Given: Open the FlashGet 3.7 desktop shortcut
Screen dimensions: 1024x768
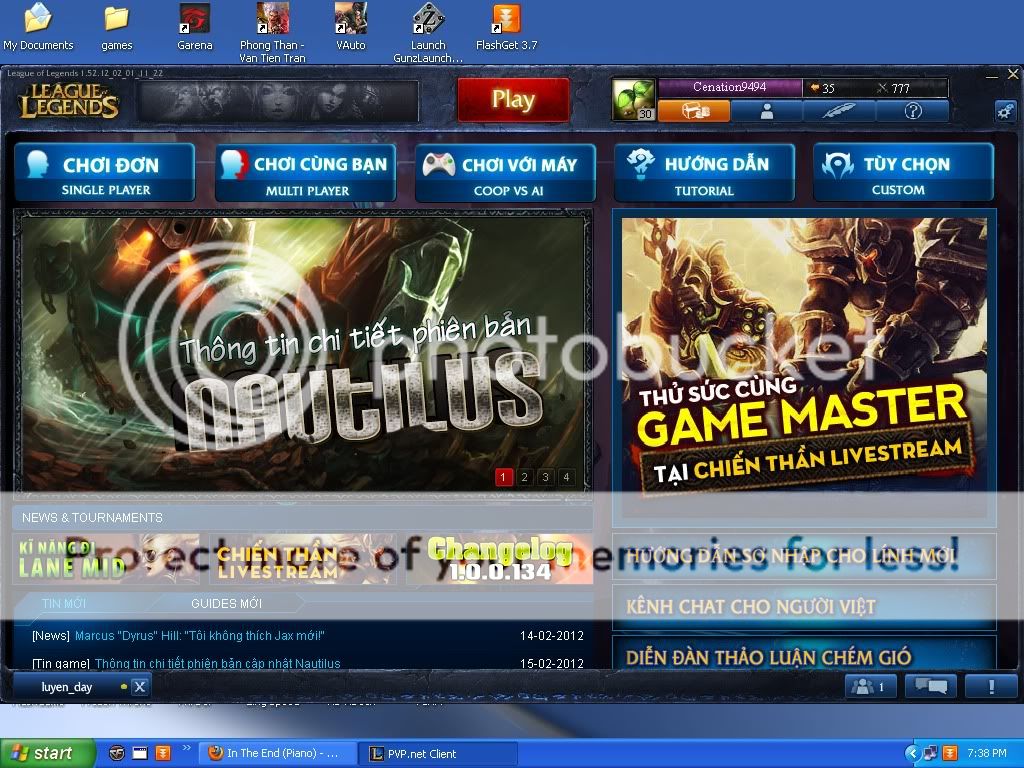Looking at the screenshot, I should pyautogui.click(x=506, y=27).
